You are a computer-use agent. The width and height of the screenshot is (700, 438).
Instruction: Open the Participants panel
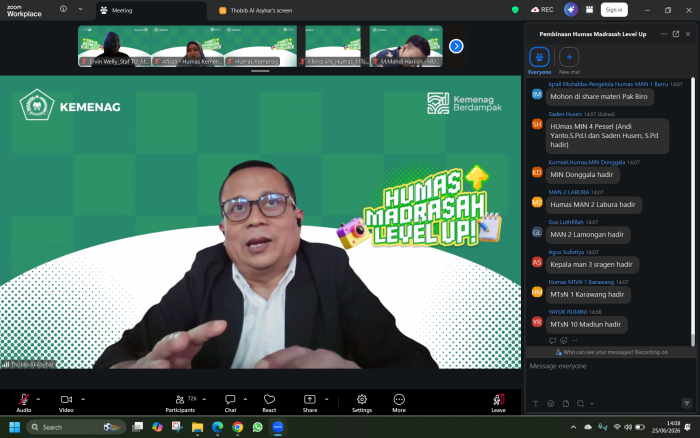[180, 403]
